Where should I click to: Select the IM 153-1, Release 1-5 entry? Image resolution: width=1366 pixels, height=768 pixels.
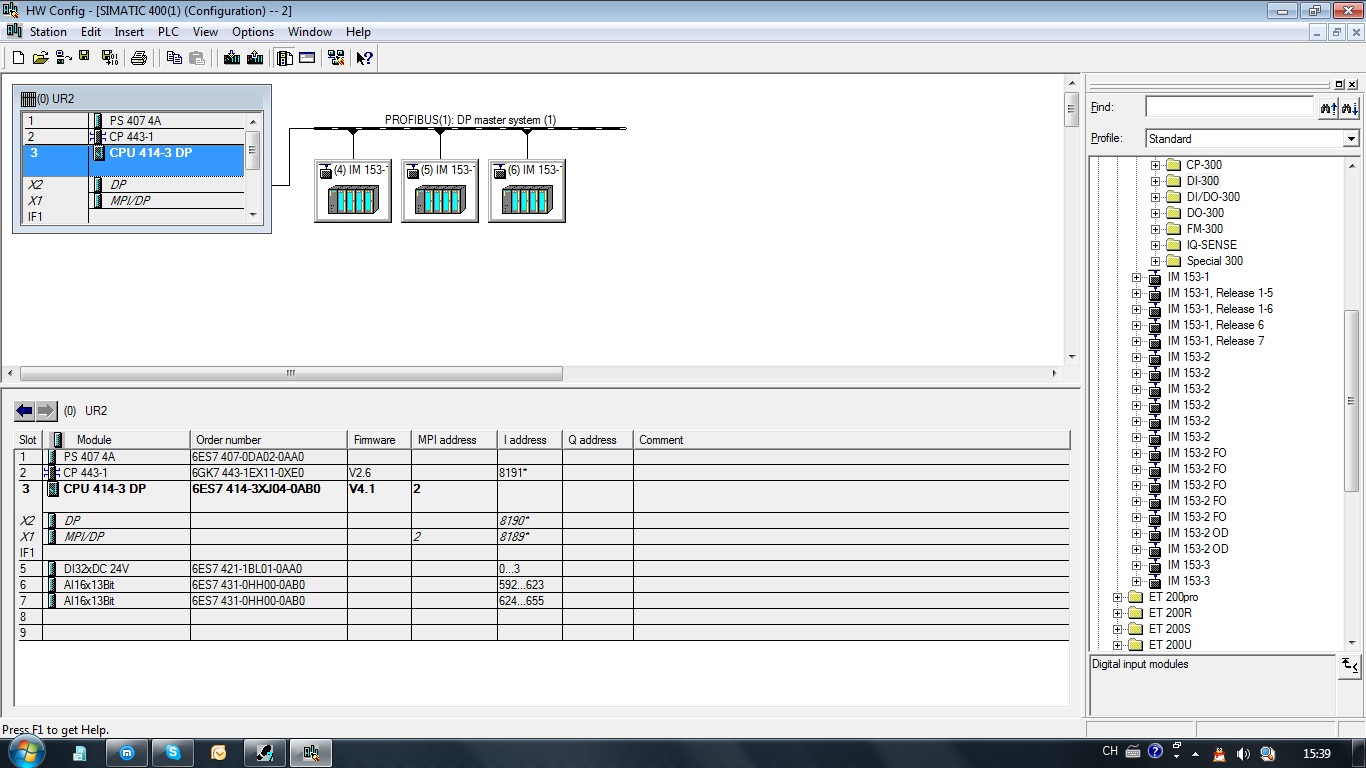pyautogui.click(x=1220, y=293)
